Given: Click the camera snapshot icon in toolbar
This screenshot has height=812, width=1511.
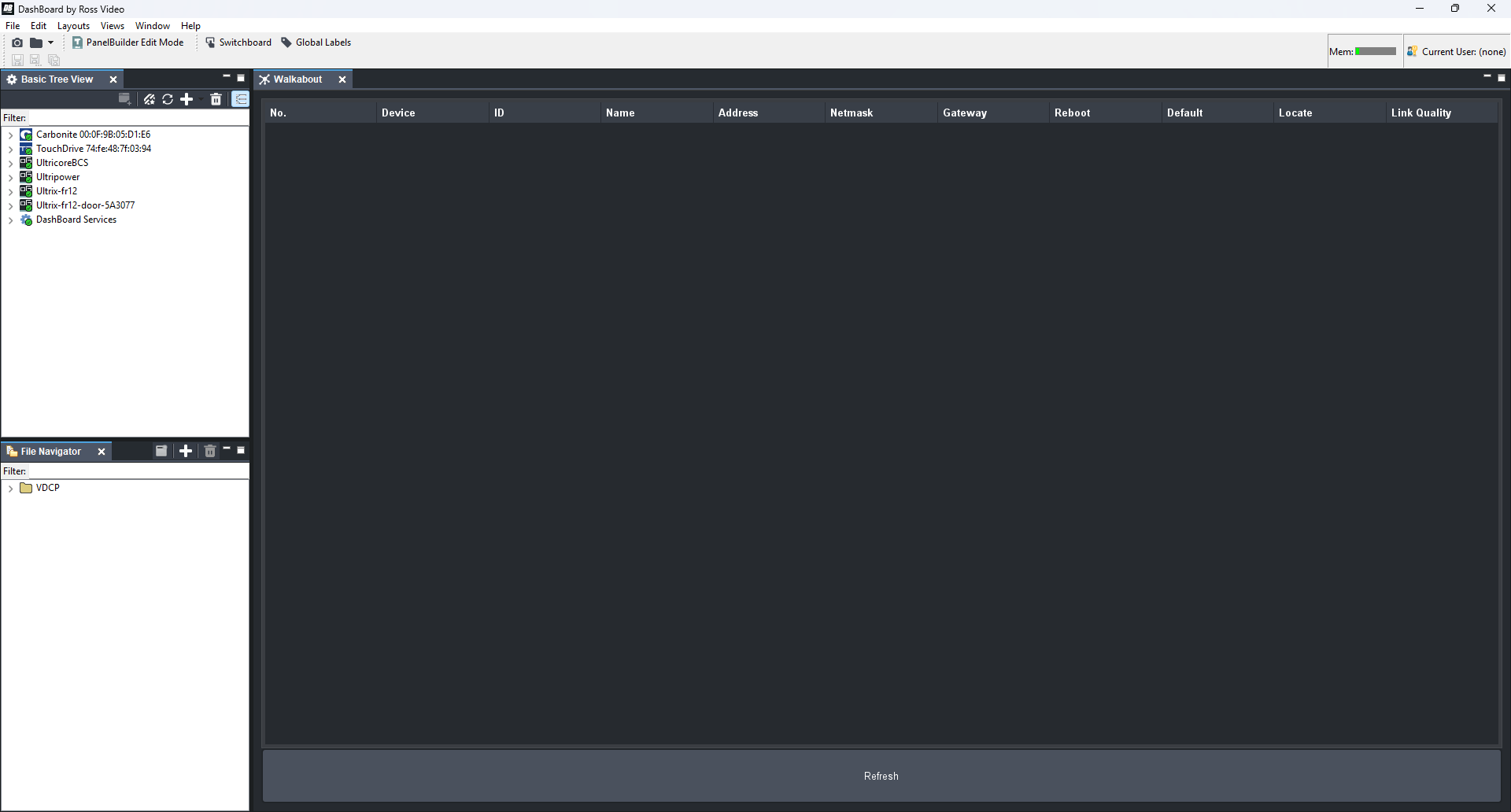Looking at the screenshot, I should click(x=17, y=42).
